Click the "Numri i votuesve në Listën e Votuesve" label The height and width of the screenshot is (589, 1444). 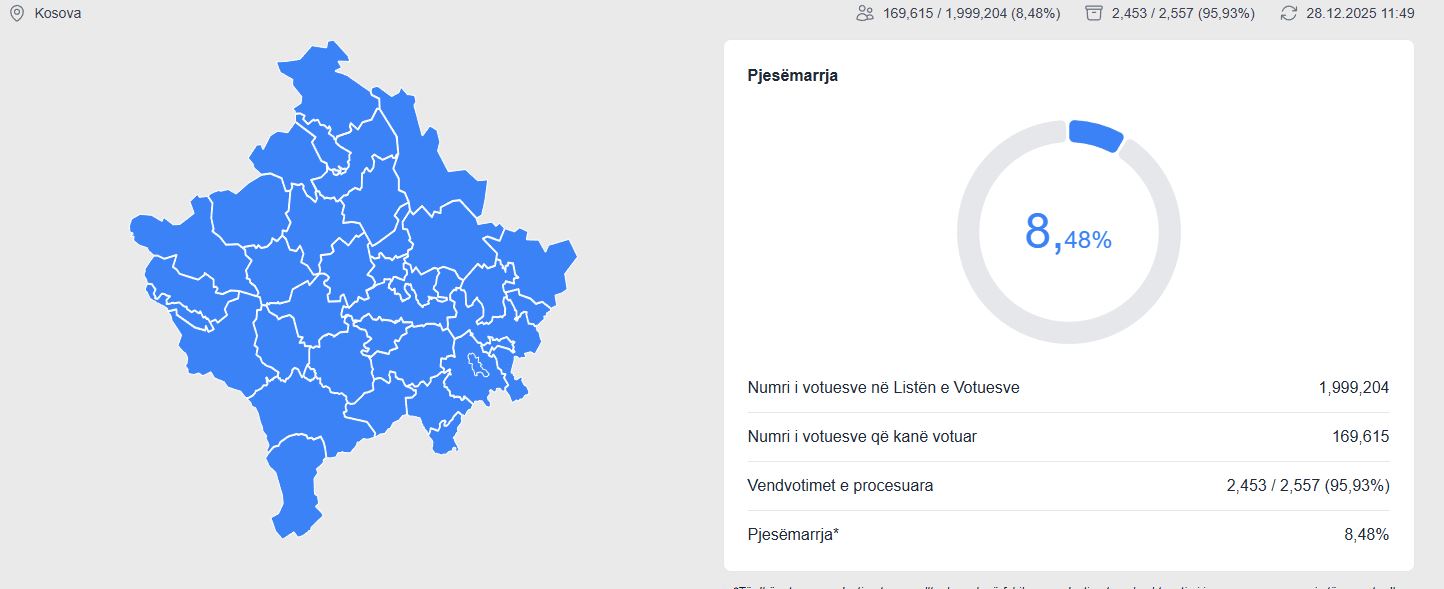click(883, 388)
